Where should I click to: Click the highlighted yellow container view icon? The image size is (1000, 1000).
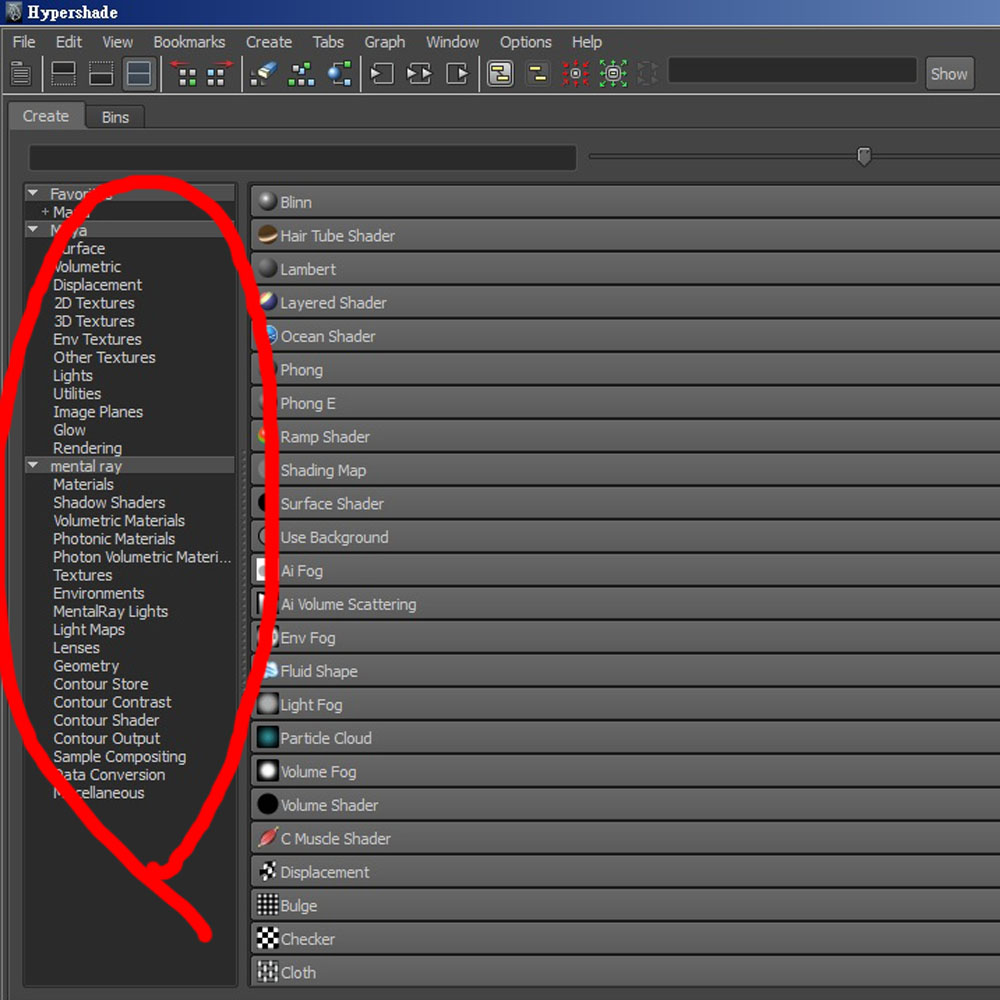(x=500, y=74)
